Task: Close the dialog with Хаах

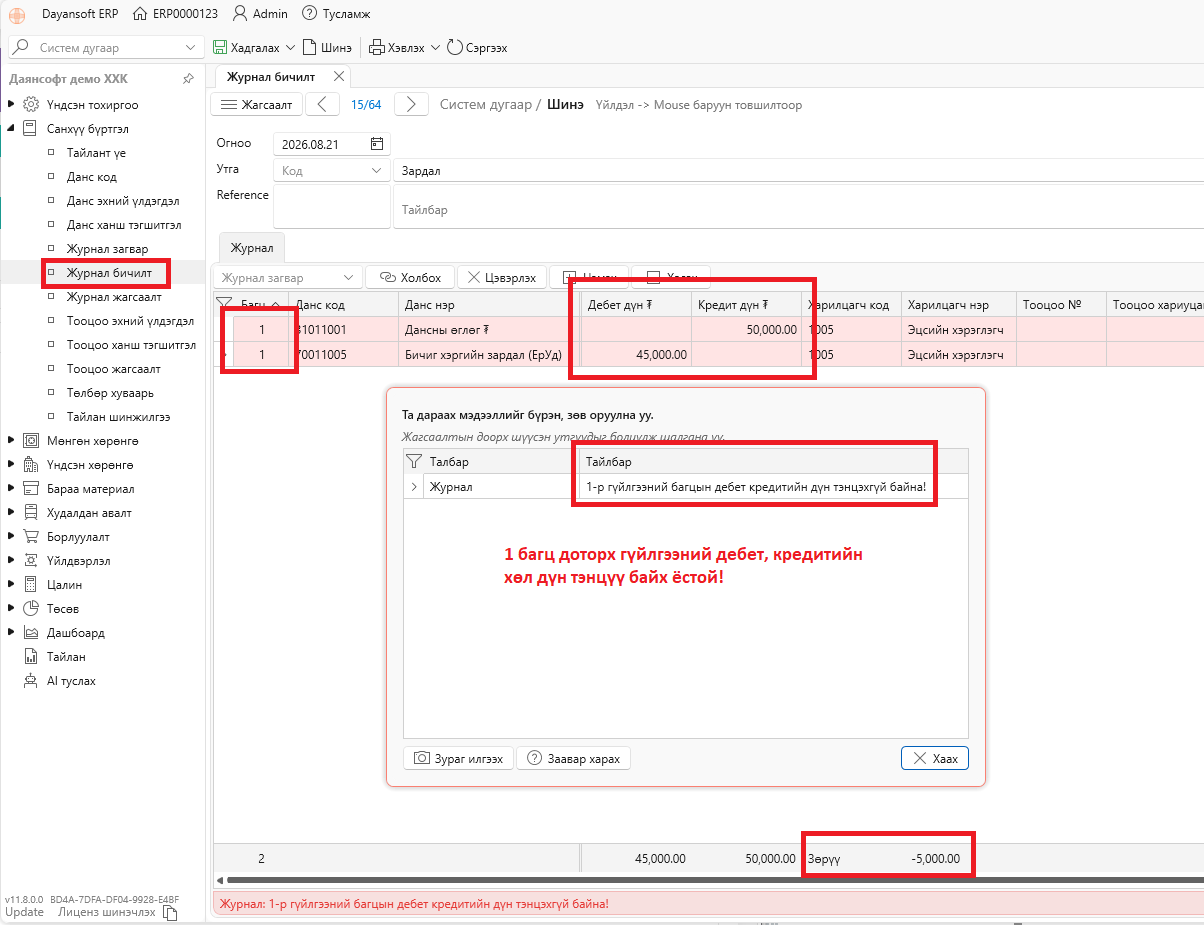Action: 935,759
